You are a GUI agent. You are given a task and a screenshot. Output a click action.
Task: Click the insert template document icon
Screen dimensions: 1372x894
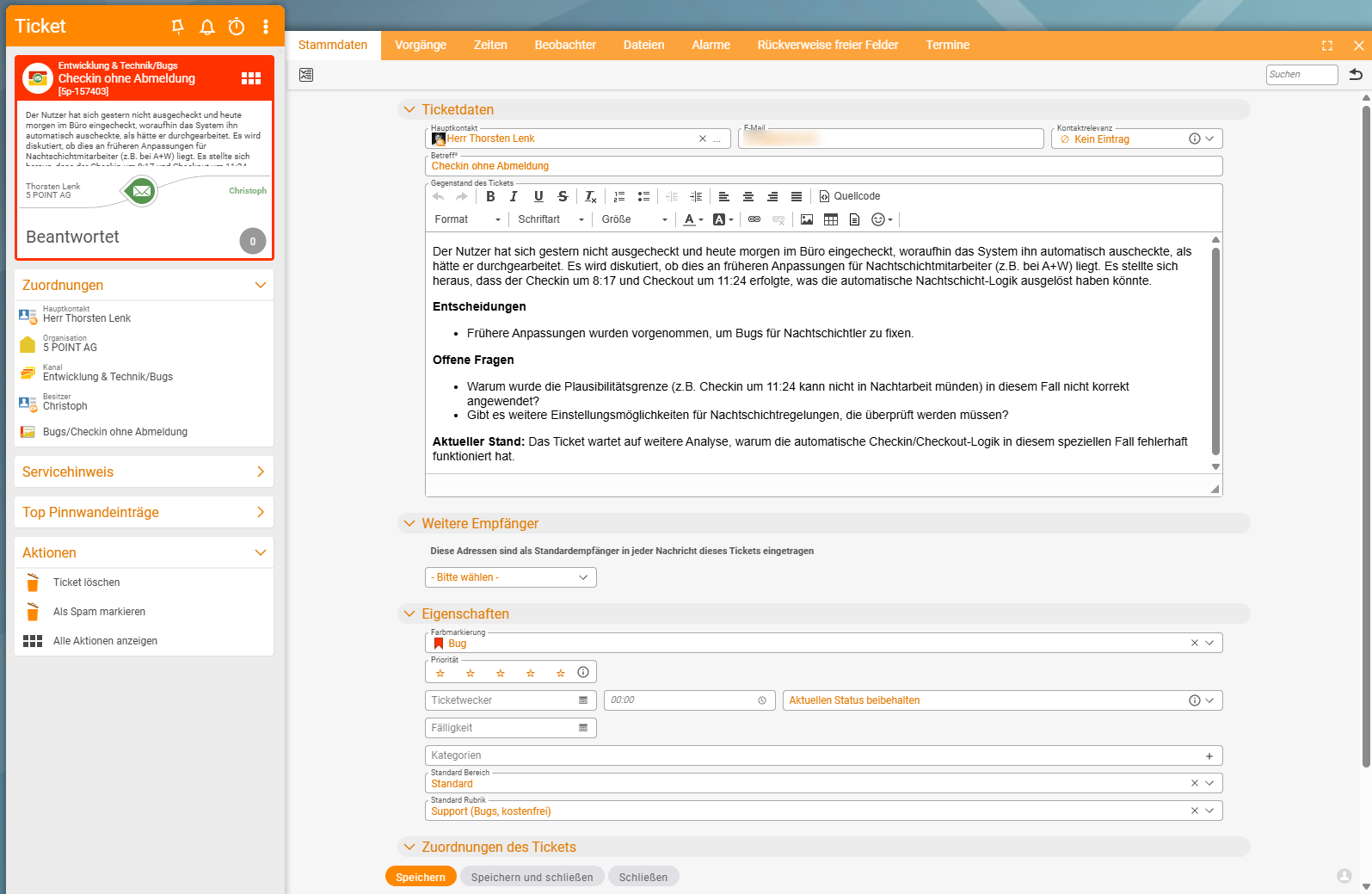coord(854,219)
